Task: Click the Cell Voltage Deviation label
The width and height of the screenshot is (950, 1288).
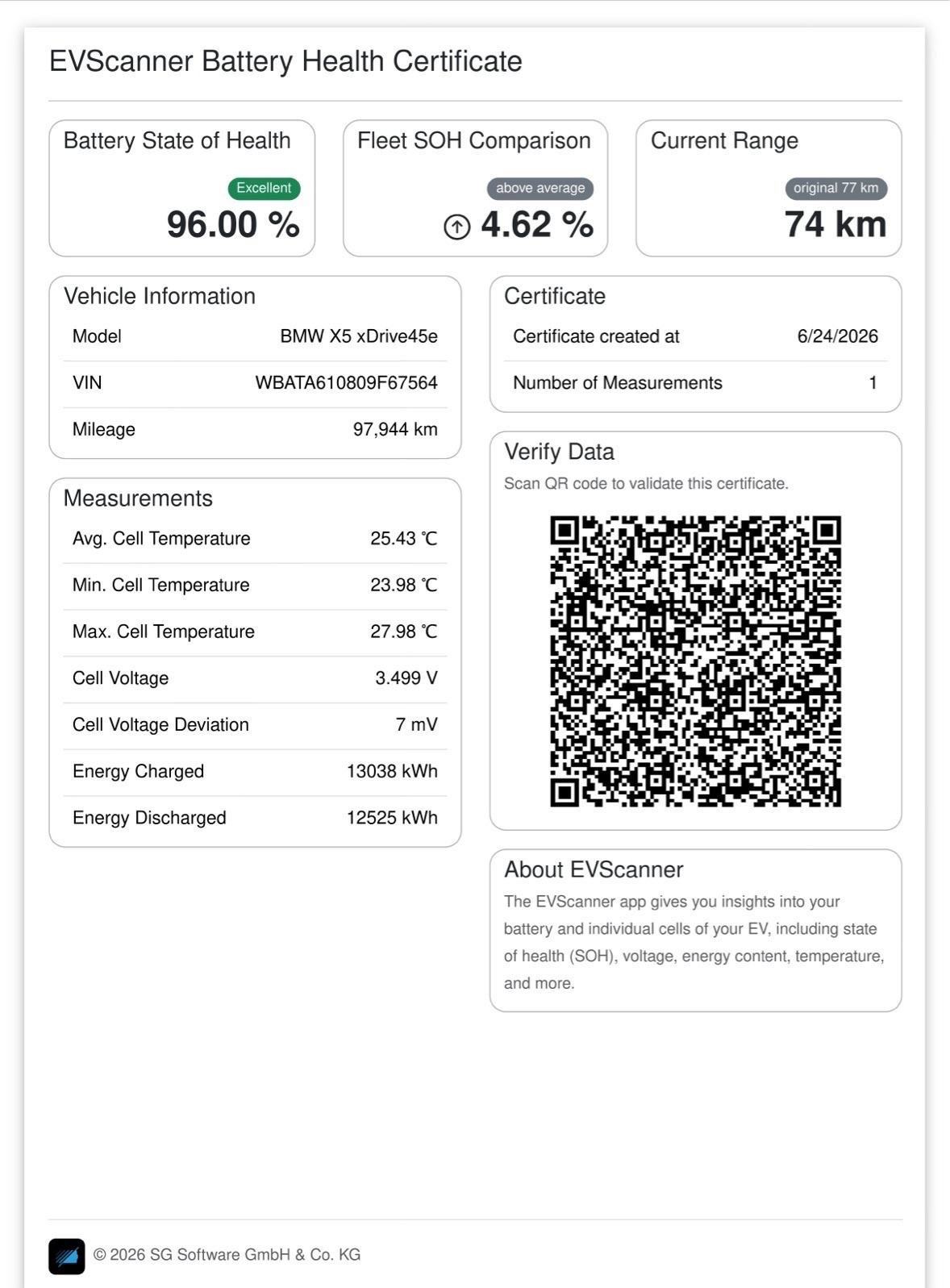Action: [x=160, y=724]
